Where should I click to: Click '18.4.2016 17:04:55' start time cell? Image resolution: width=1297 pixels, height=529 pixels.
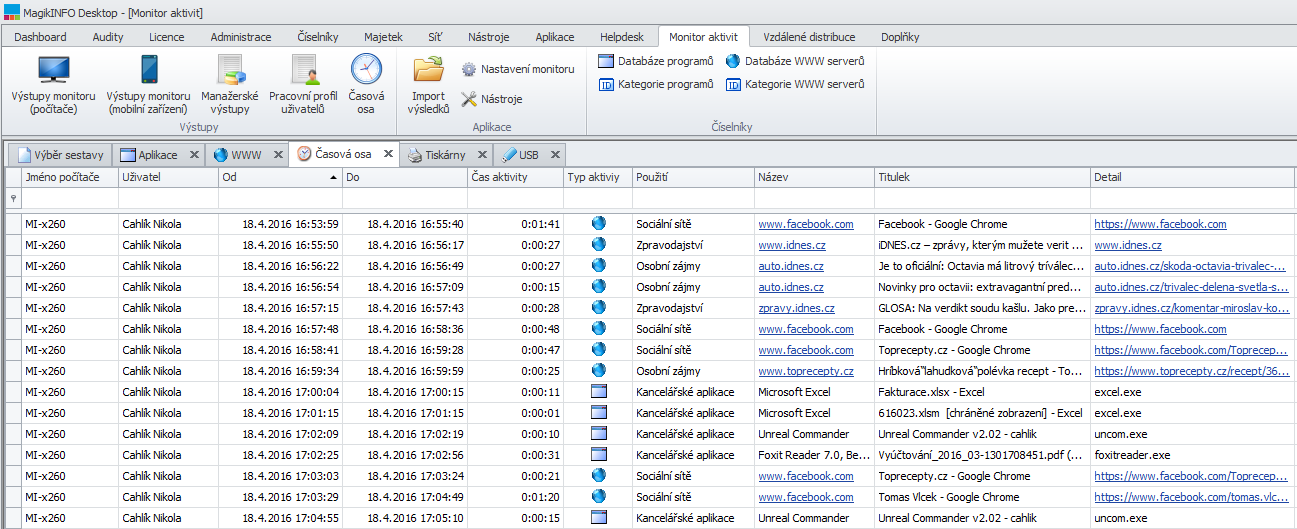tap(280, 518)
